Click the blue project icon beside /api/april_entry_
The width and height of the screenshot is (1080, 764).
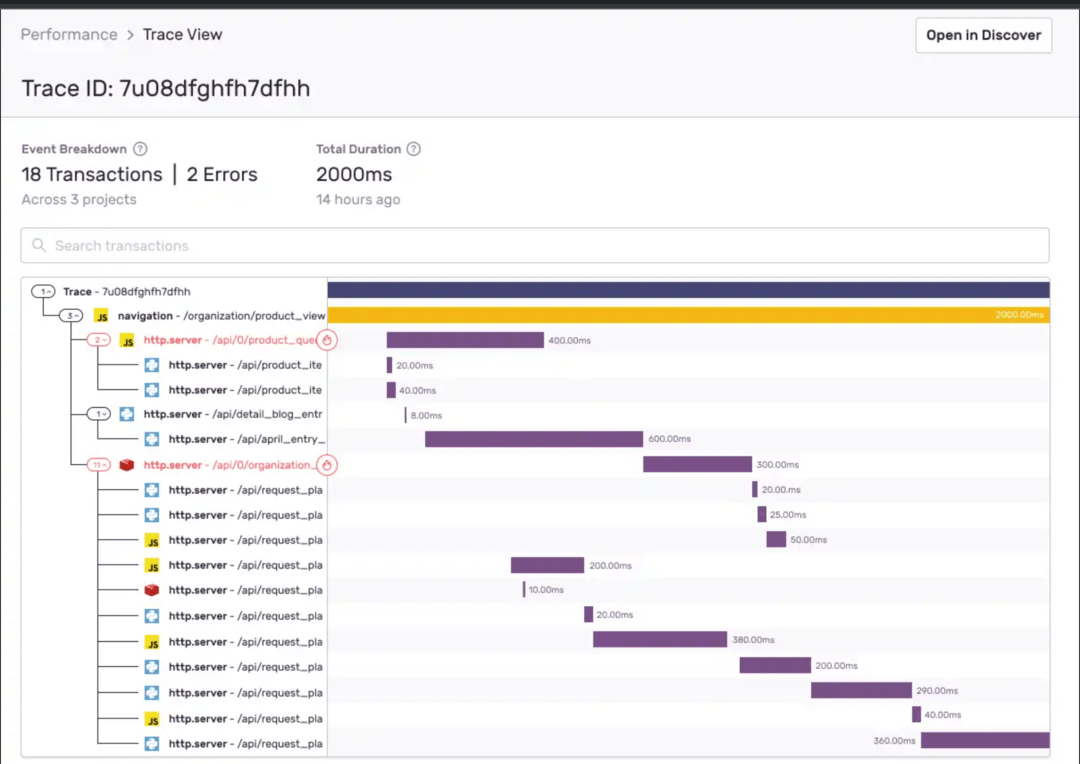click(x=152, y=439)
